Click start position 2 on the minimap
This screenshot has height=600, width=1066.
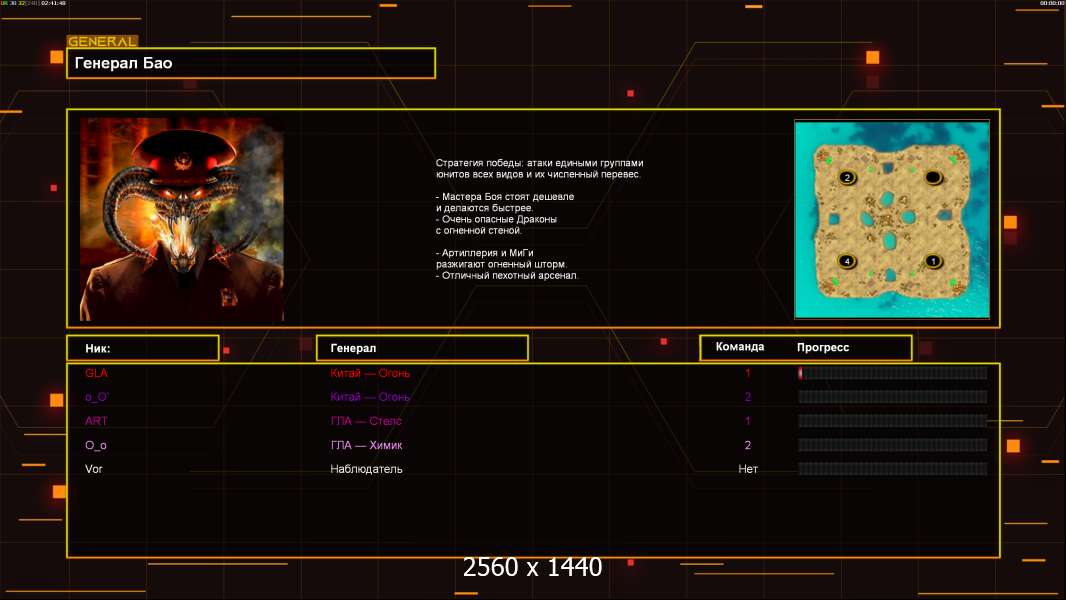847,178
